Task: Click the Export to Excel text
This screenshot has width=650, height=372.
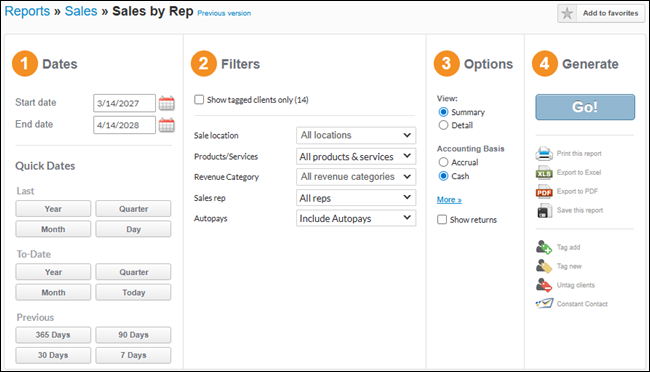Action: [579, 172]
